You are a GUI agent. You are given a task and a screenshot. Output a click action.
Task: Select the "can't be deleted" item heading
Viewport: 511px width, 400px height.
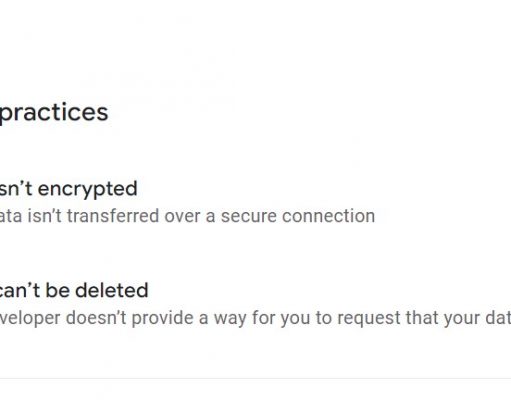point(74,290)
